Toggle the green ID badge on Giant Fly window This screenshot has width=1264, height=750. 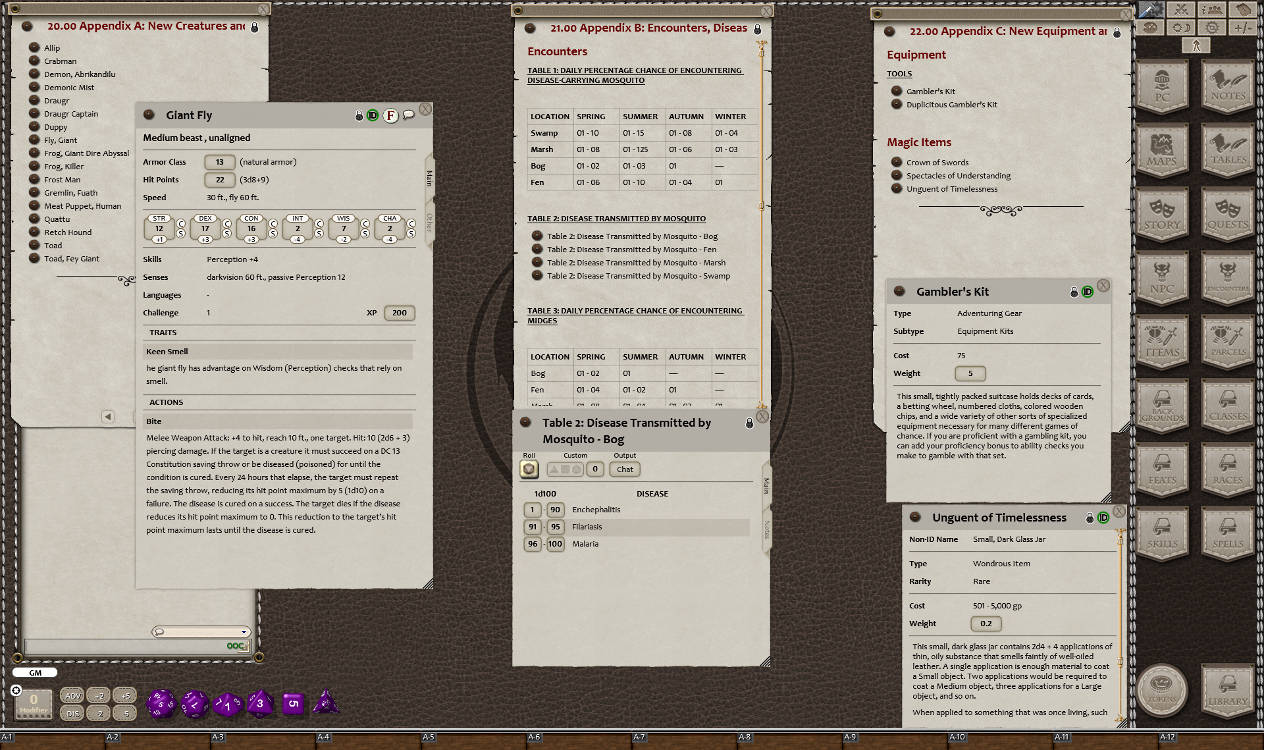pyautogui.click(x=374, y=115)
